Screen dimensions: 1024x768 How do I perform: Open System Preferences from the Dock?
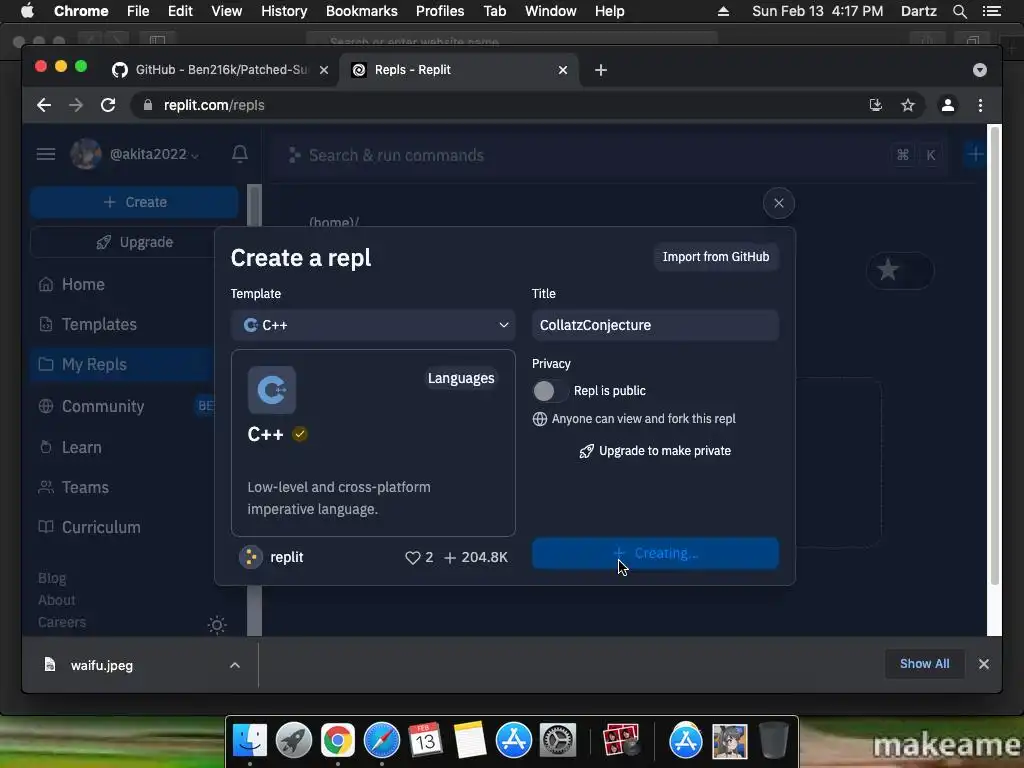click(x=558, y=741)
